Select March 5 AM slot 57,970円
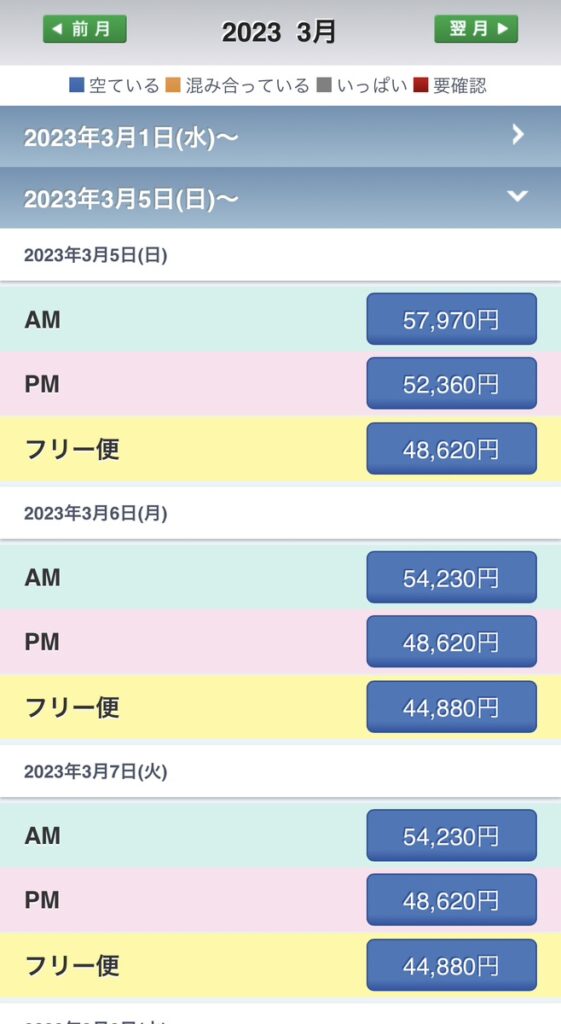The image size is (561, 1024). [451, 319]
